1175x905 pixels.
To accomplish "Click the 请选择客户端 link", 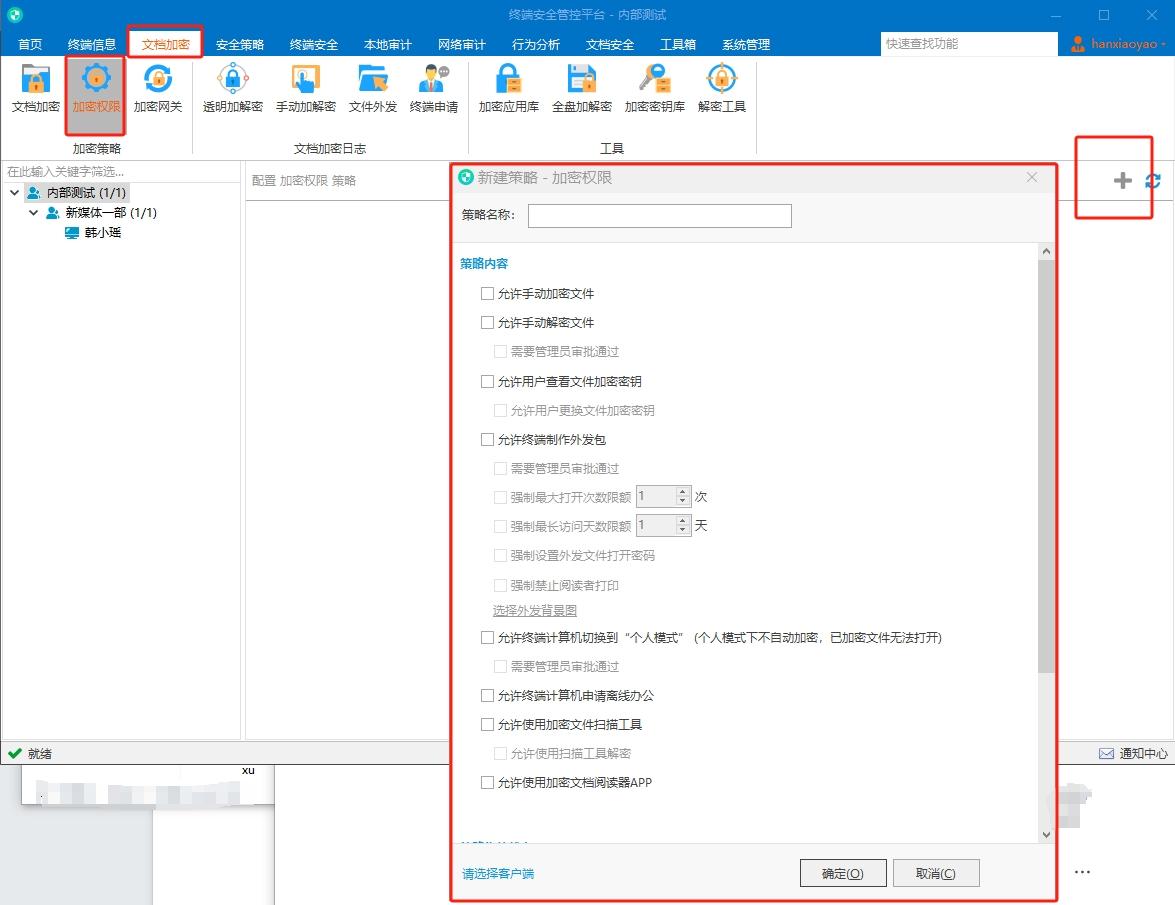I will 498,874.
